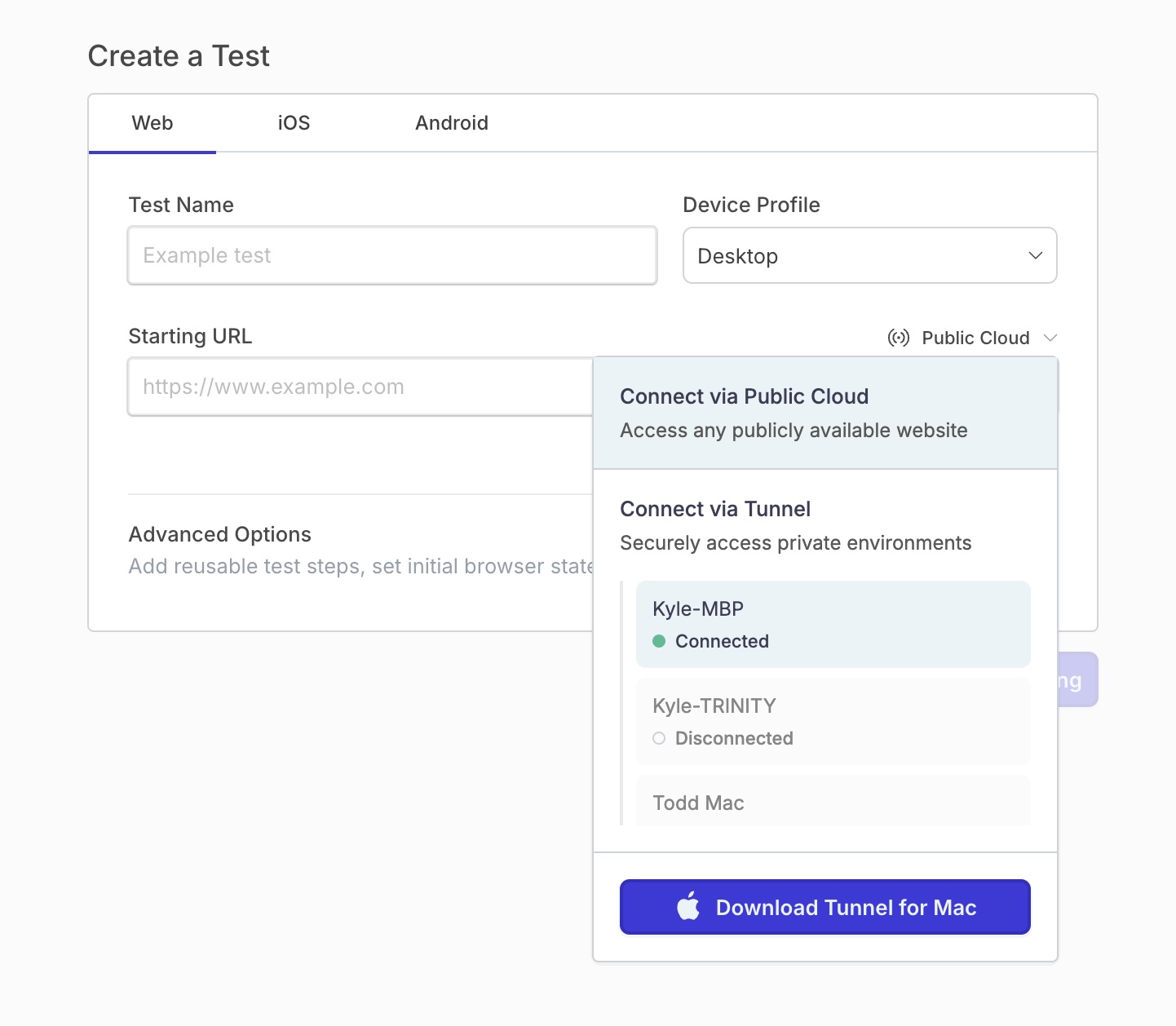
Task: Pick the Todd Mac tunnel entry
Action: click(833, 803)
